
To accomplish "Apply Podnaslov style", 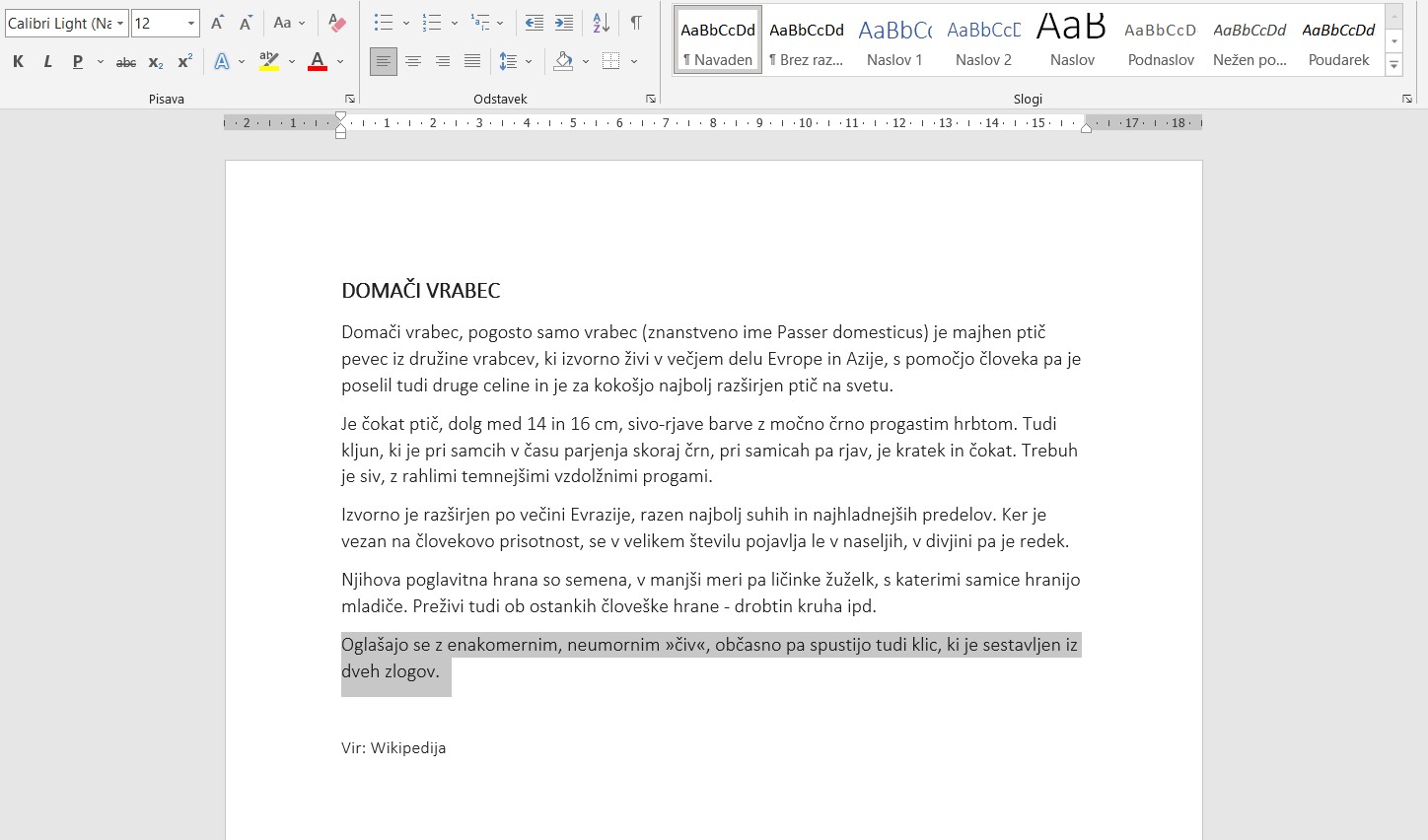I will pyautogui.click(x=1162, y=40).
